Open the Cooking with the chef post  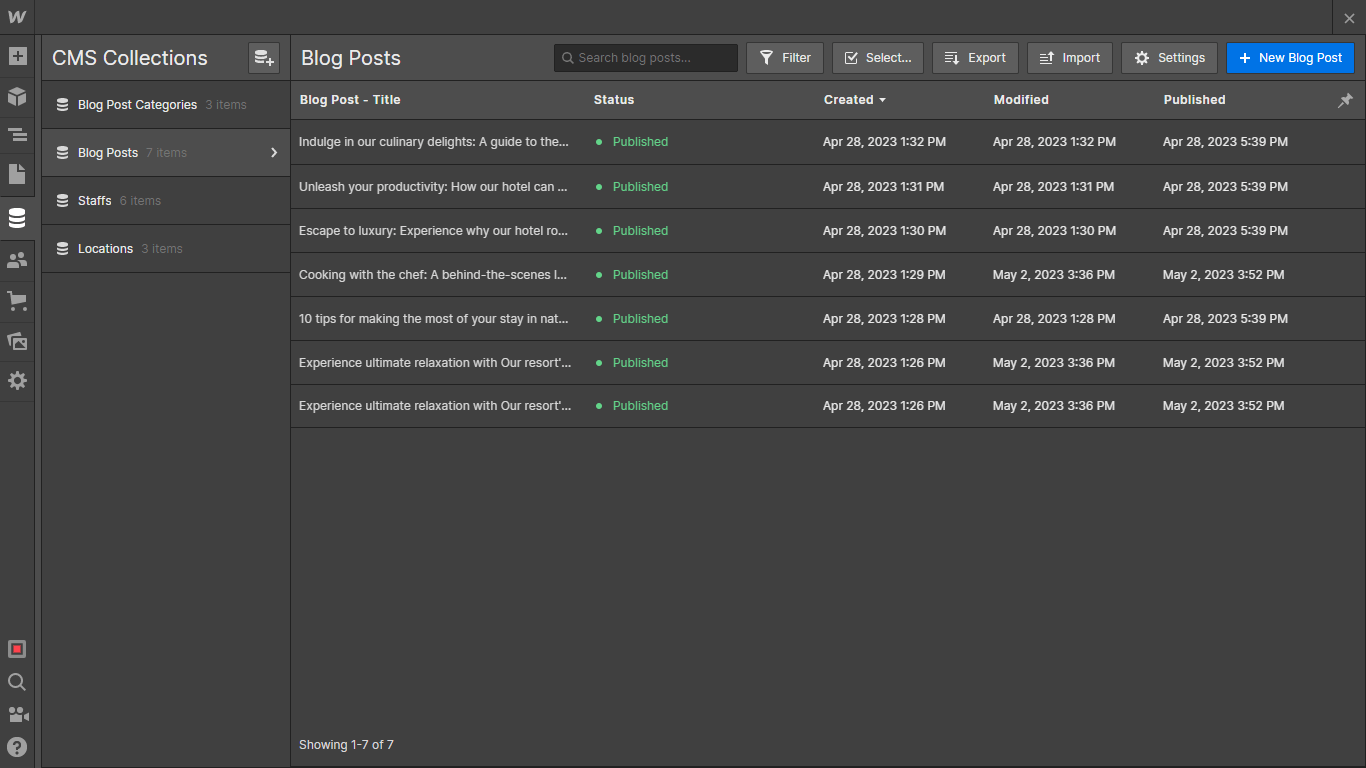433,274
